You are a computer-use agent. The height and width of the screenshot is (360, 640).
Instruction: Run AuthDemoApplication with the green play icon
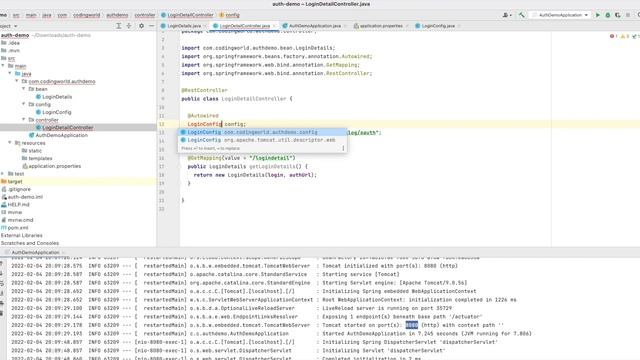tap(598, 15)
